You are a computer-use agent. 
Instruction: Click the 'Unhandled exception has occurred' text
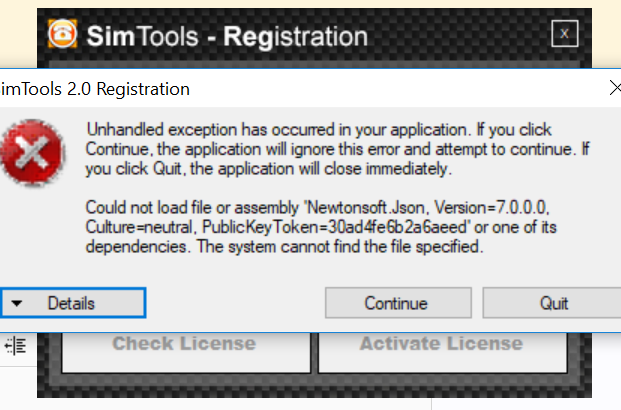[337, 149]
